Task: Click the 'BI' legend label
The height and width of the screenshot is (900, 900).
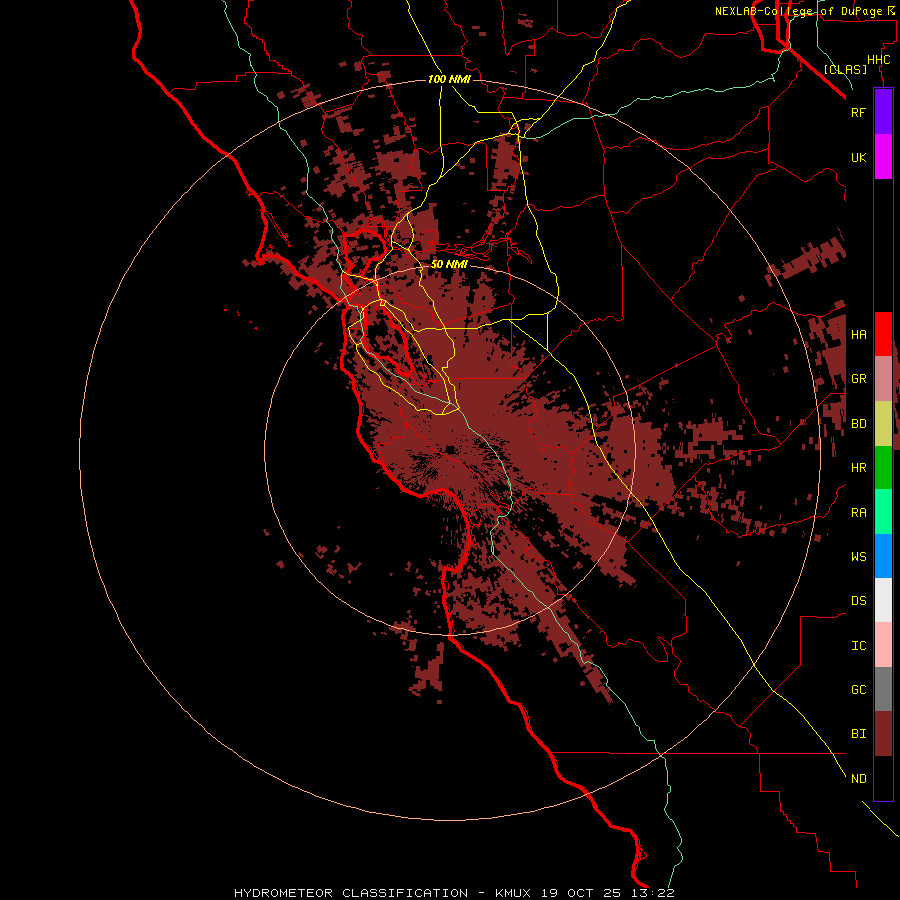Action: [858, 734]
